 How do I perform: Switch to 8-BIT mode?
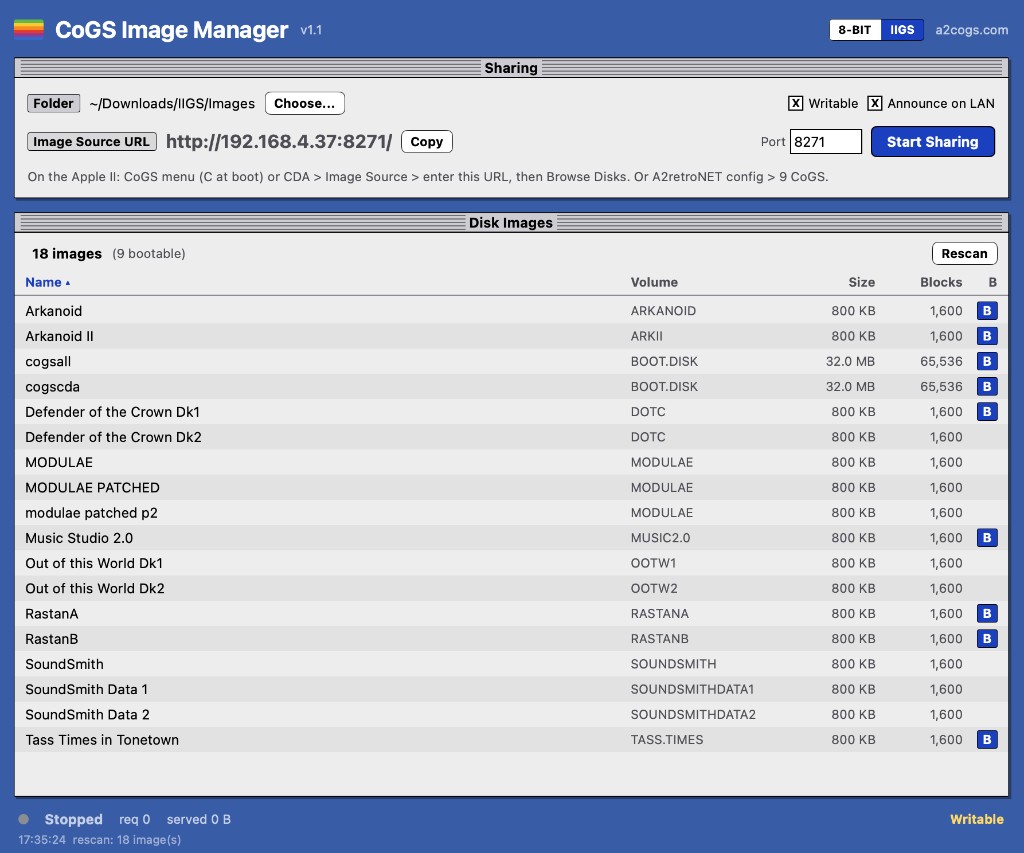point(854,30)
